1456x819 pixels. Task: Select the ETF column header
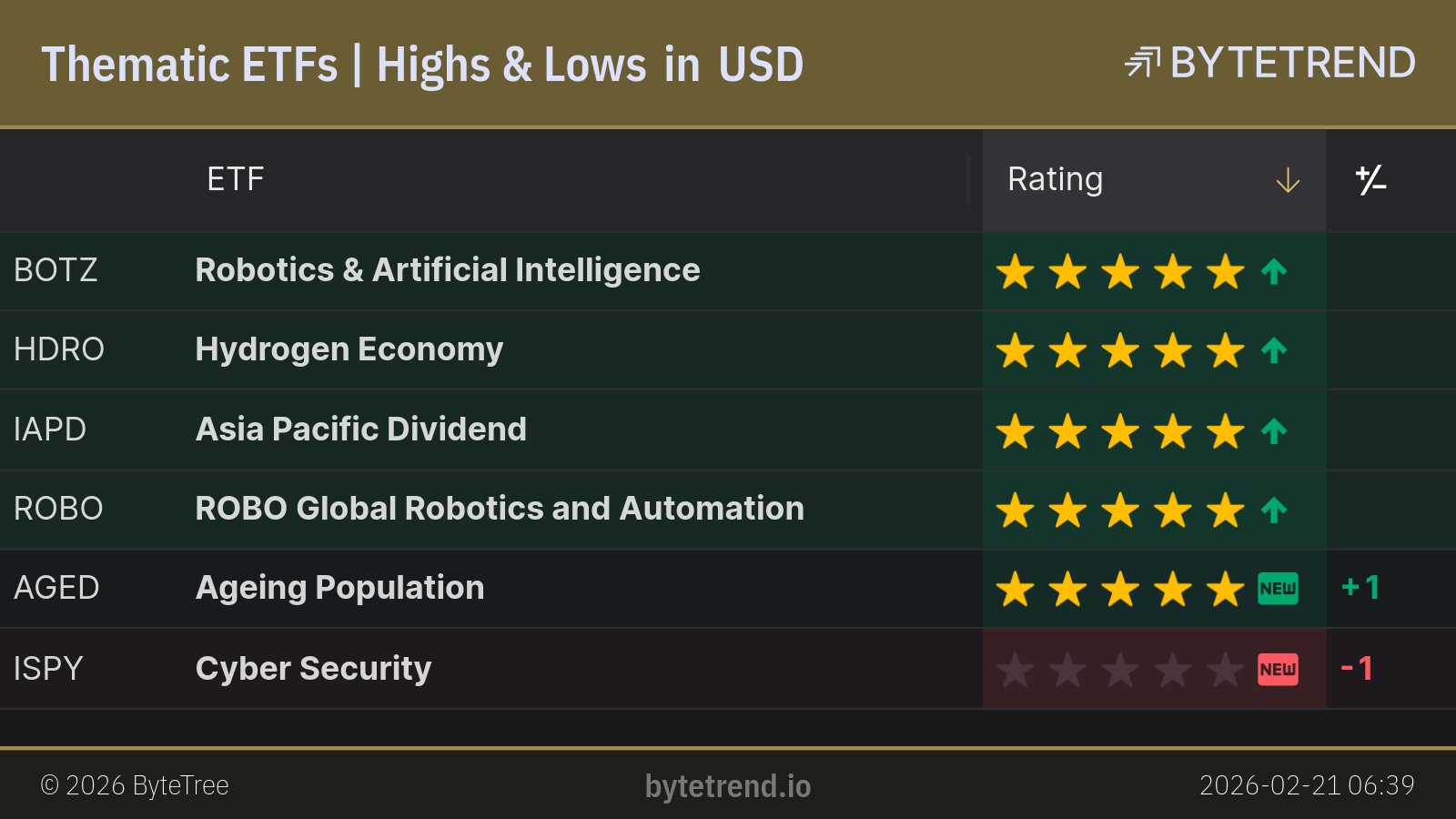tap(235, 179)
